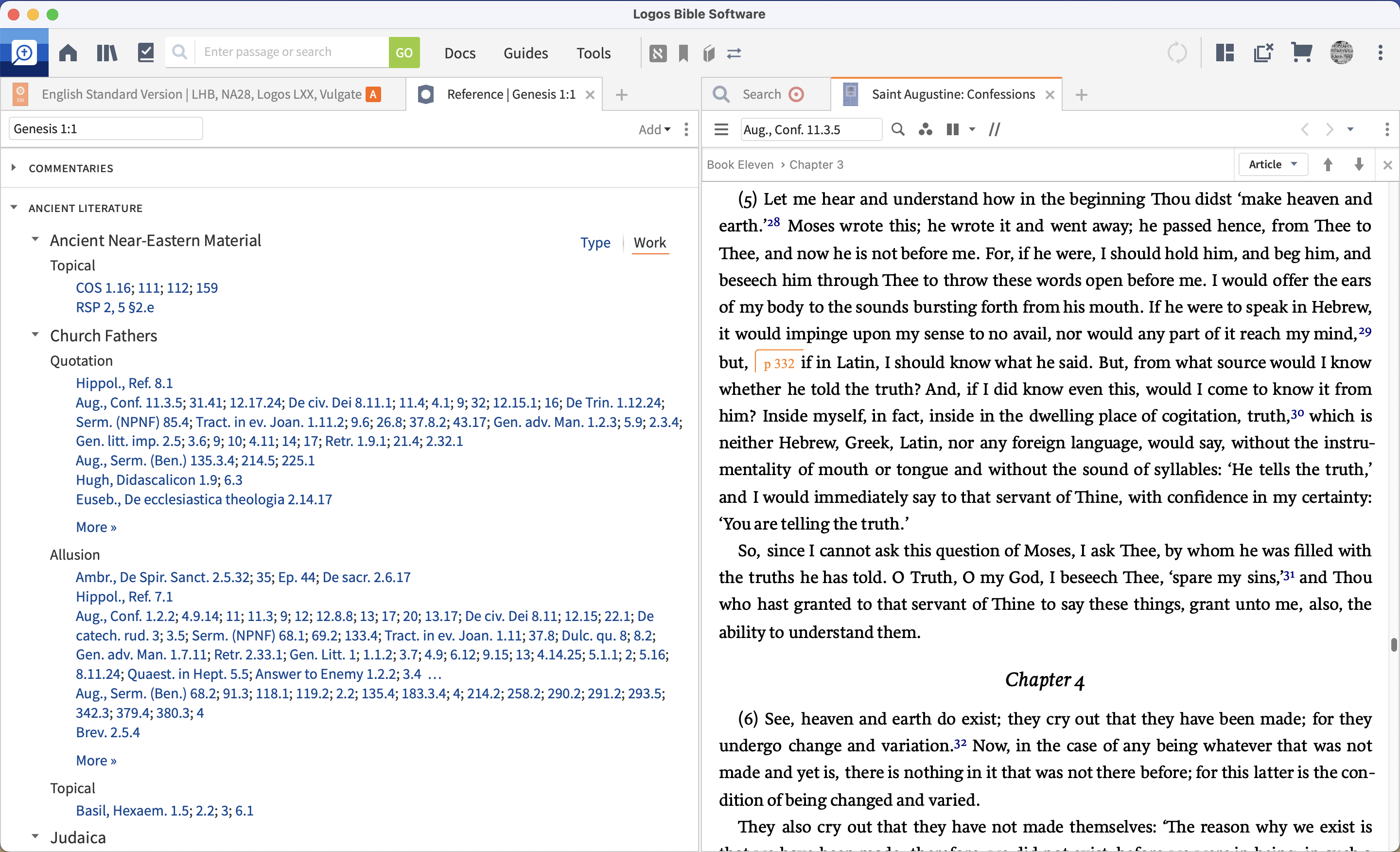Toggle sorting by Type
This screenshot has width=1400, height=852.
coord(595,243)
